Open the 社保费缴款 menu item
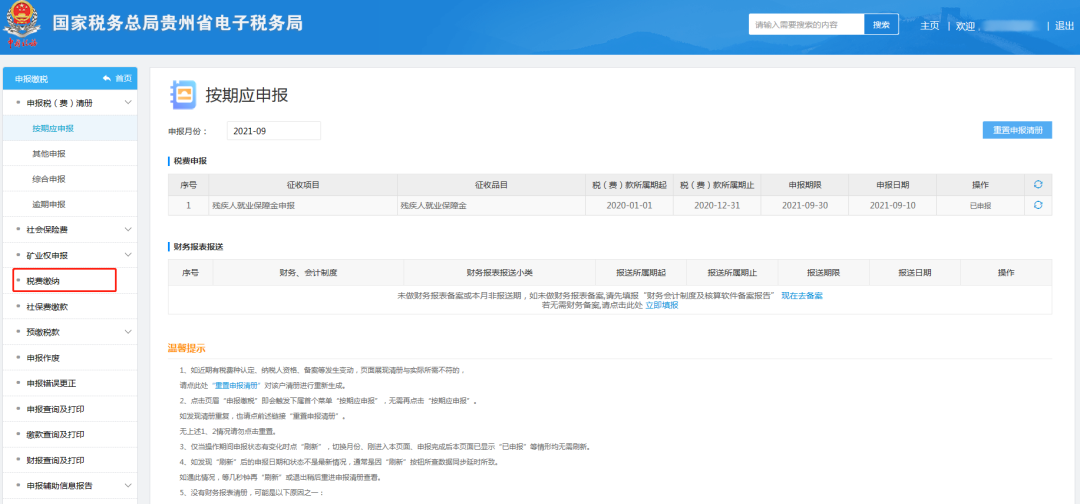The height and width of the screenshot is (504, 1080). [47, 306]
